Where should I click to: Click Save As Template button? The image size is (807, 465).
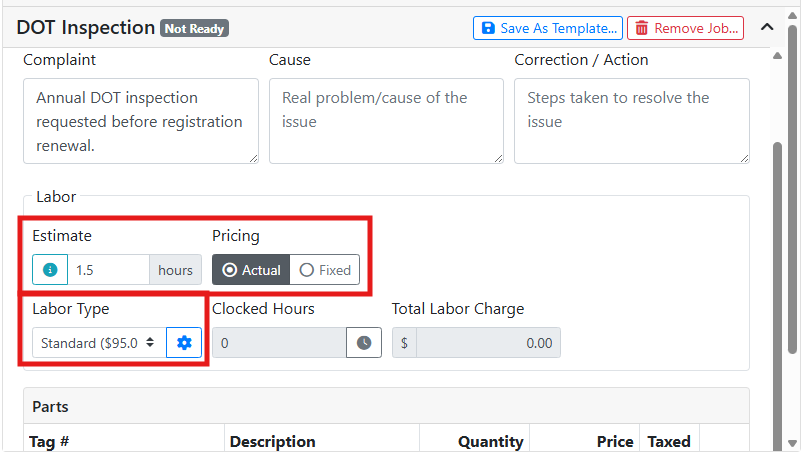coord(548,28)
